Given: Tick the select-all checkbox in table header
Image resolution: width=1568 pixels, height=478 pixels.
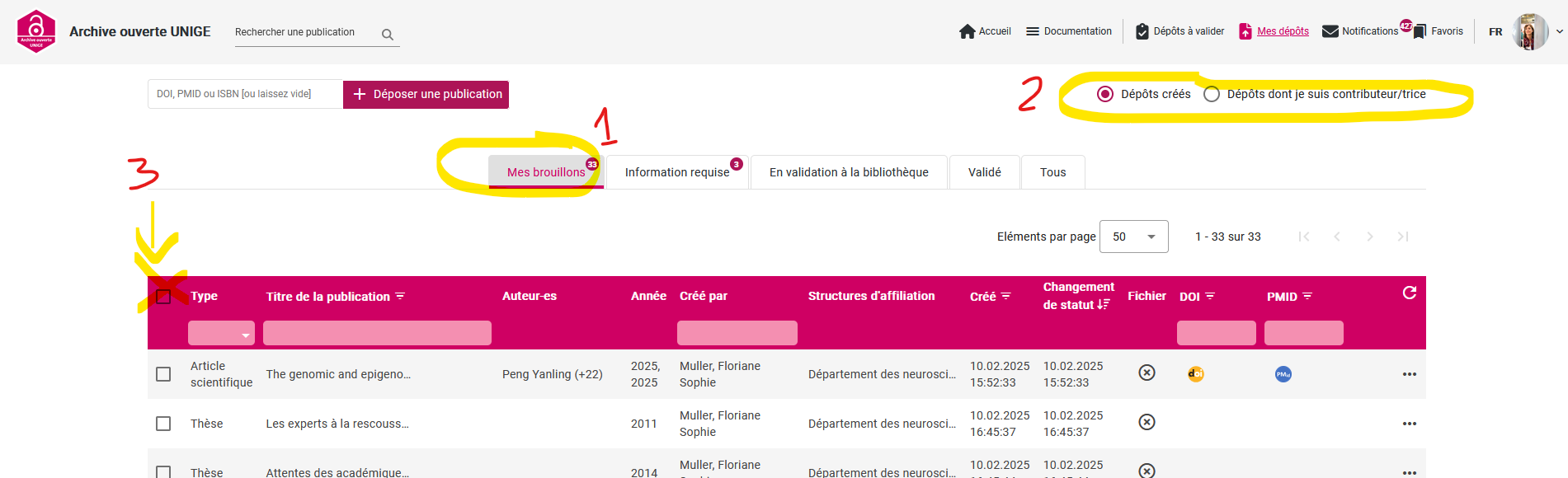Looking at the screenshot, I should [x=163, y=297].
